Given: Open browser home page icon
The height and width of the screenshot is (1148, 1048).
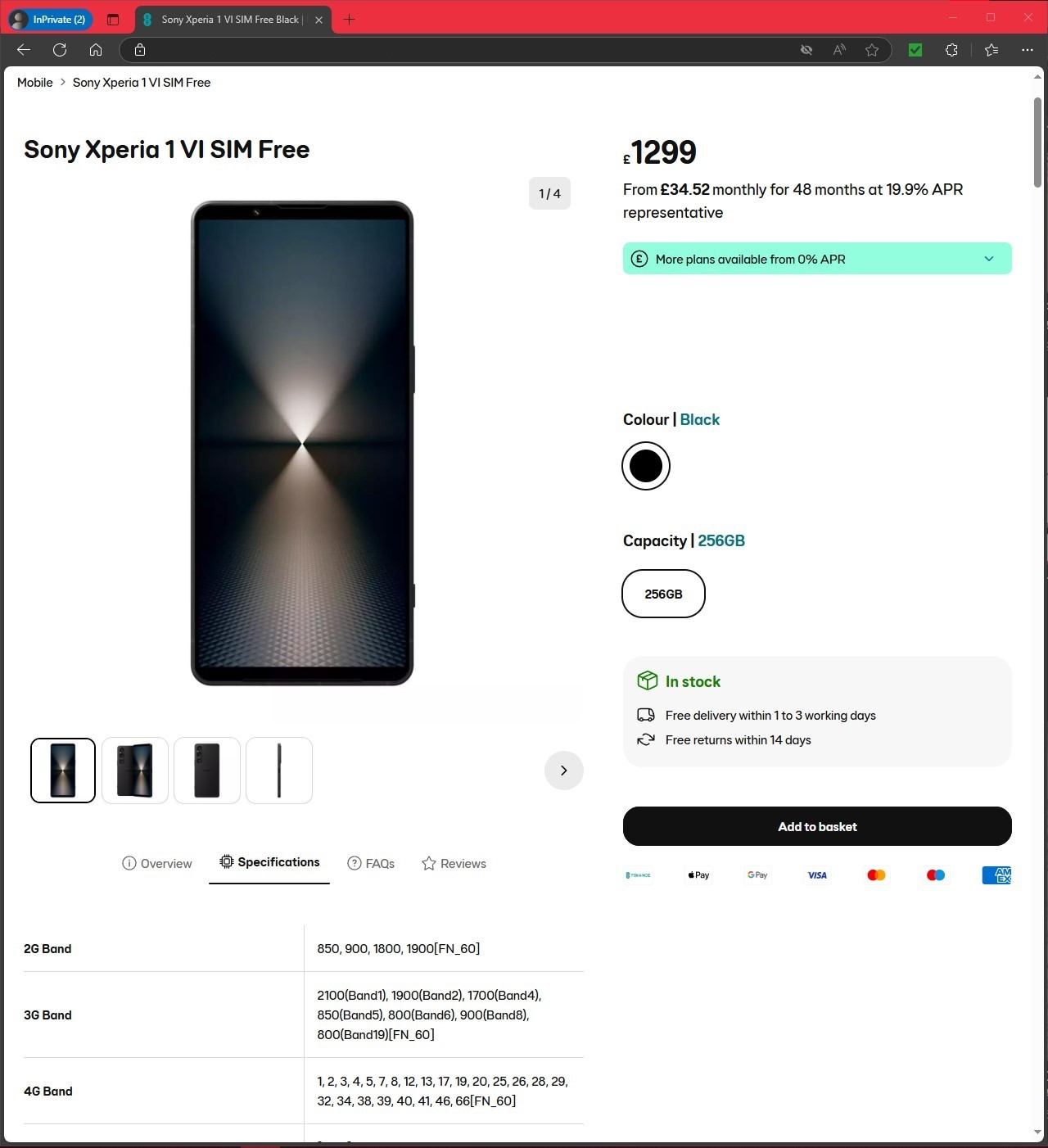Looking at the screenshot, I should coord(96,50).
